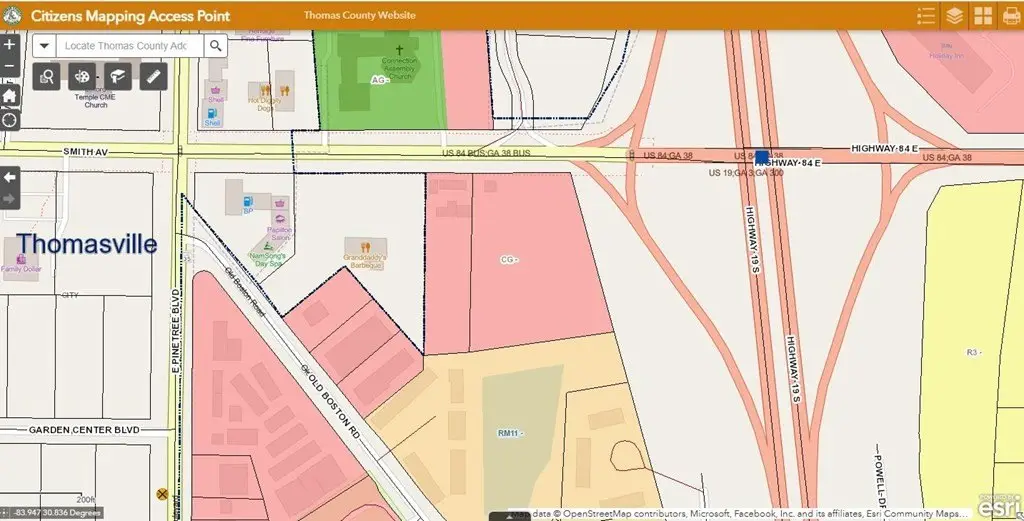
Task: Return to the default home extent
Action: (x=10, y=95)
